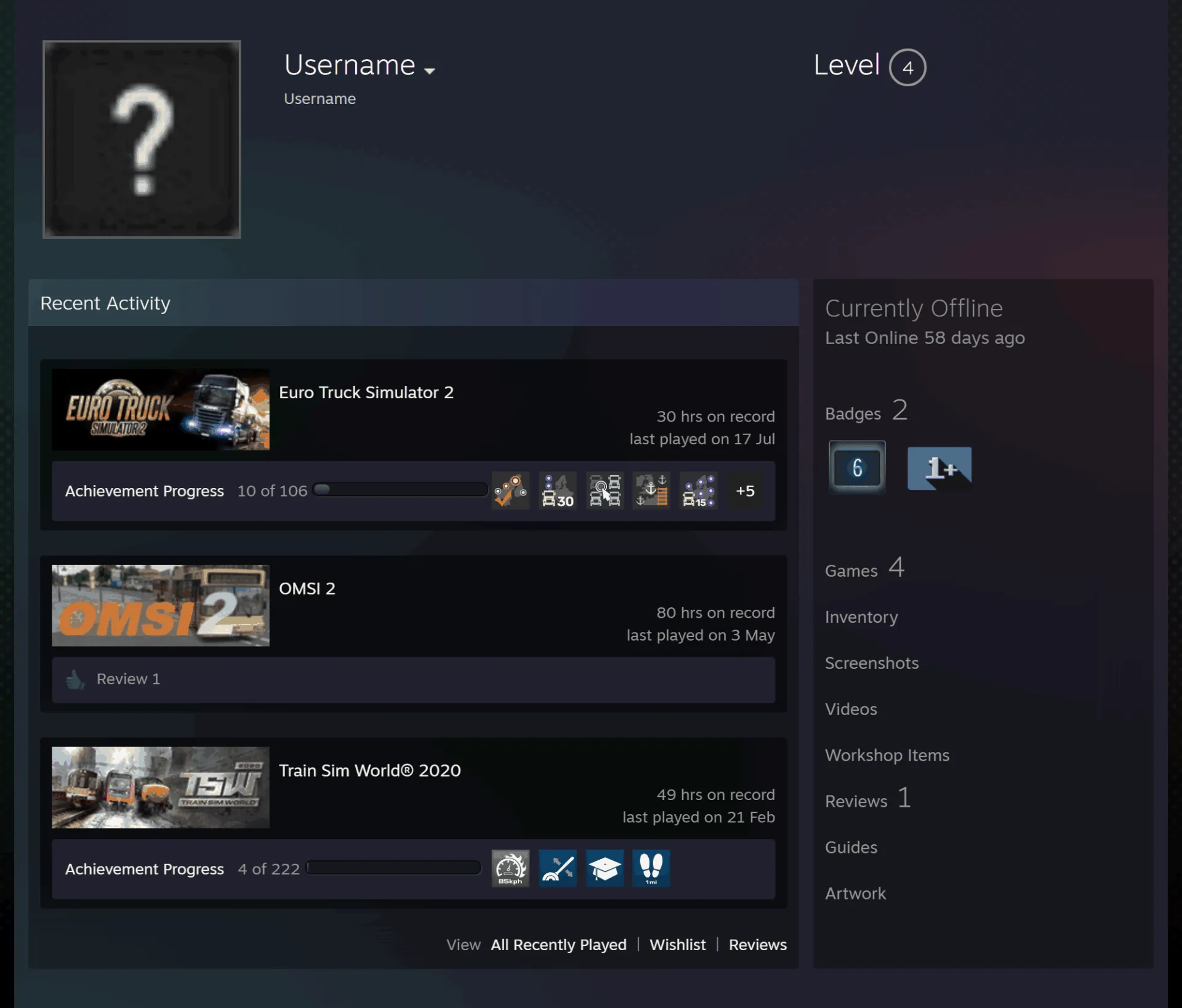Select the anchor port achievement icon
Image resolution: width=1182 pixels, height=1008 pixels.
pos(651,491)
